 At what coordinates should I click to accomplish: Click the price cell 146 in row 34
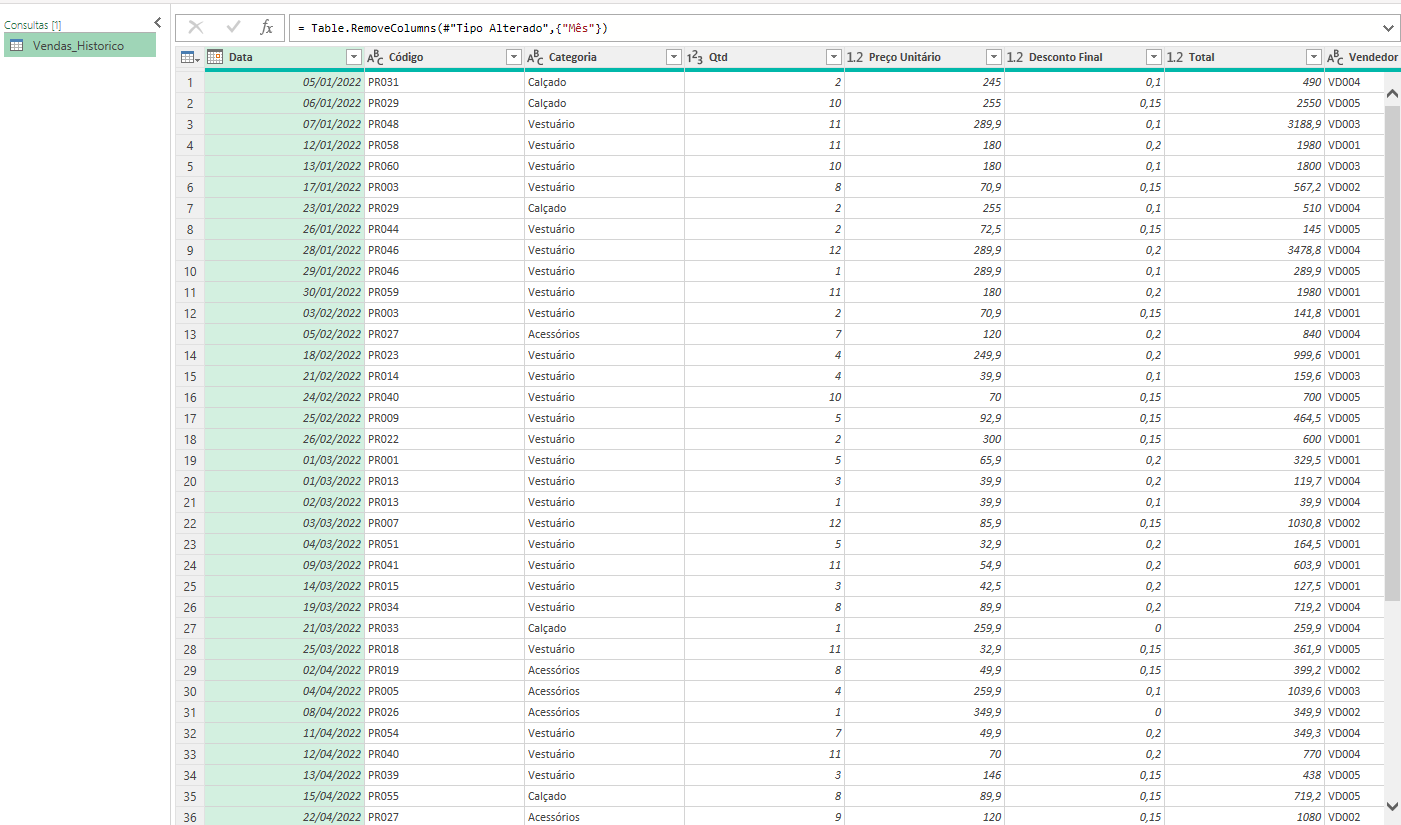(x=924, y=775)
